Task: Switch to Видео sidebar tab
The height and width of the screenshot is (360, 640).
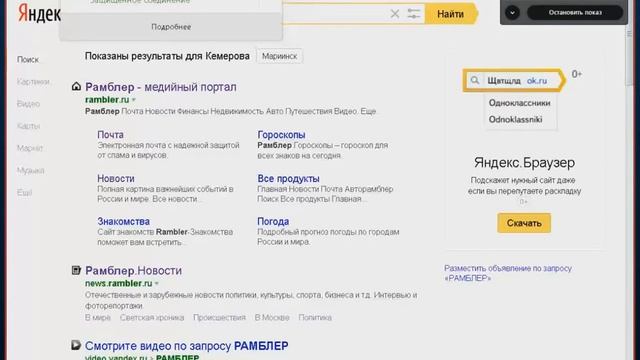Action: [28, 104]
